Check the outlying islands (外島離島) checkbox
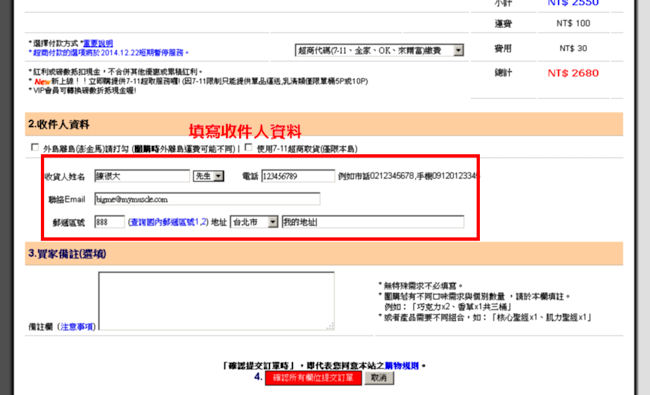The width and height of the screenshot is (650, 395). coord(35,147)
